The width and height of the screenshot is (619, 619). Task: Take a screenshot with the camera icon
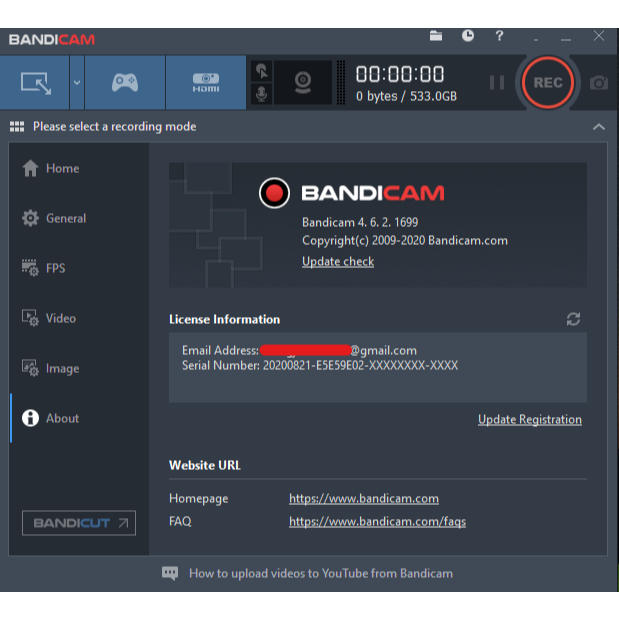point(598,83)
